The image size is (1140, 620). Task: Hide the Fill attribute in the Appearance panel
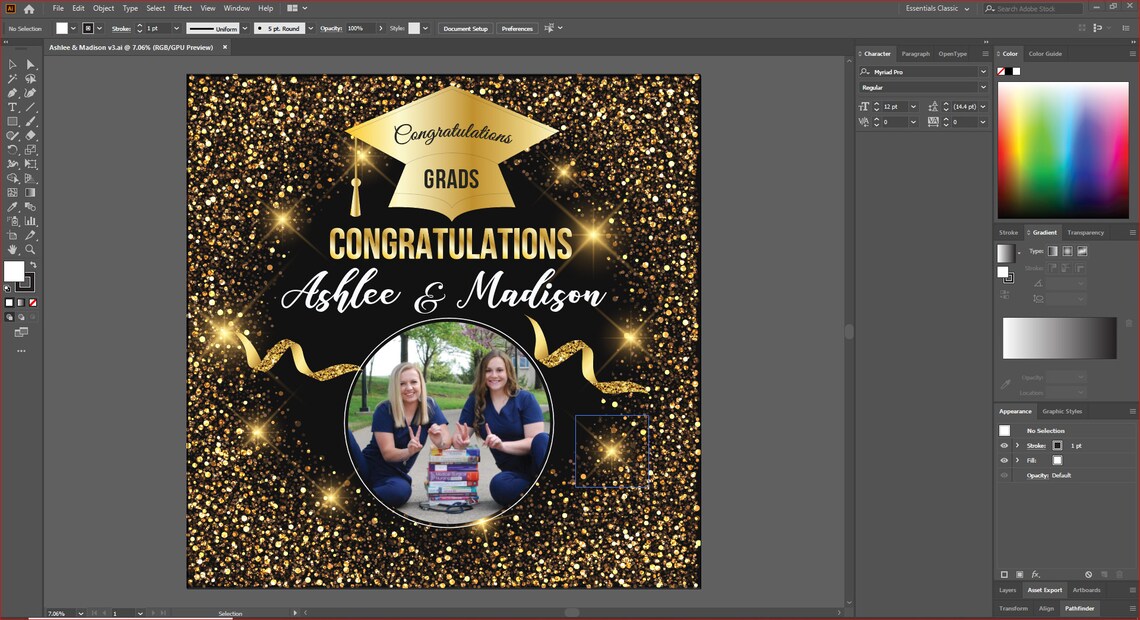click(1004, 460)
